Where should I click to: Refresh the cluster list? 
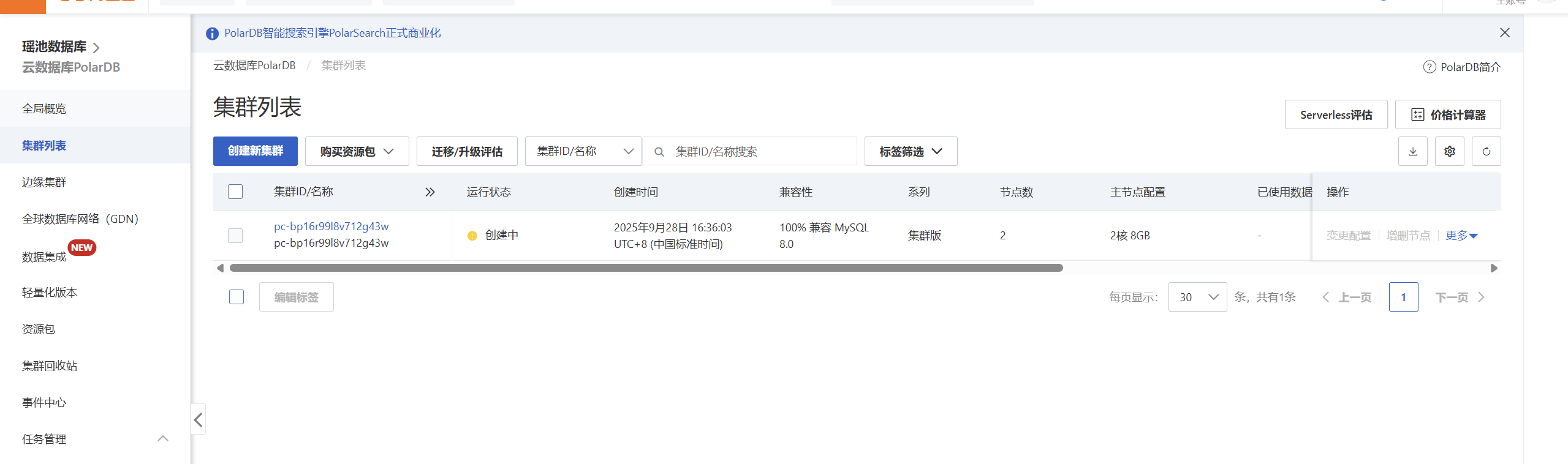(x=1486, y=151)
